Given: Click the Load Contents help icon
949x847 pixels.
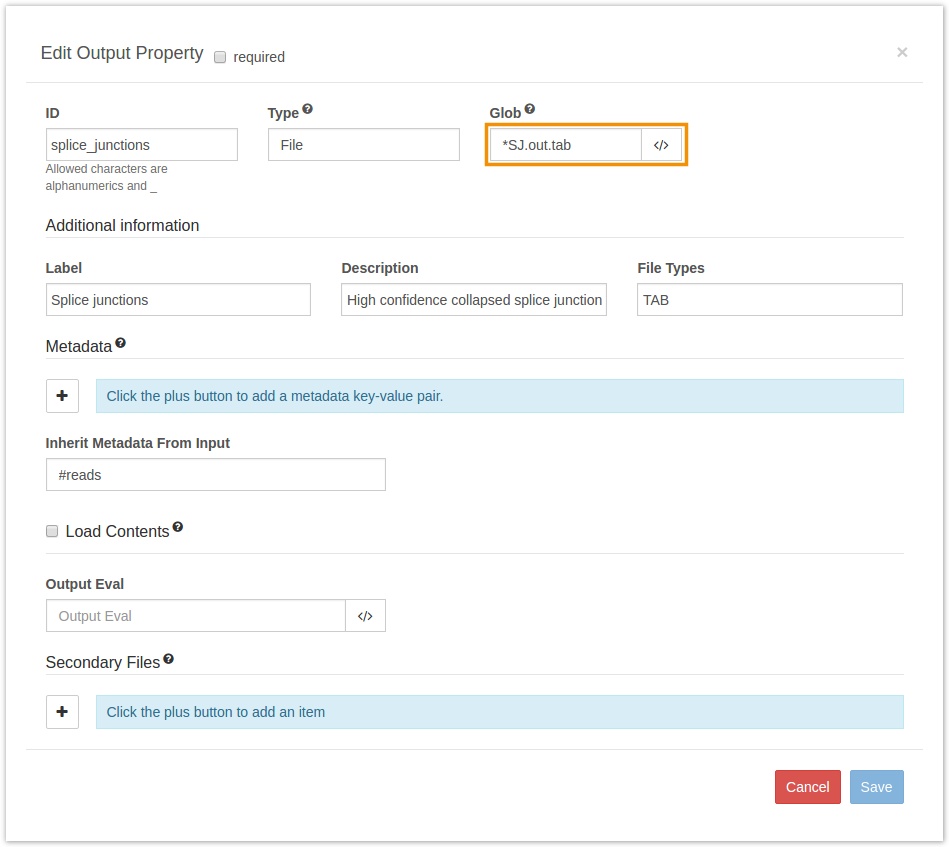Looking at the screenshot, I should tap(178, 527).
